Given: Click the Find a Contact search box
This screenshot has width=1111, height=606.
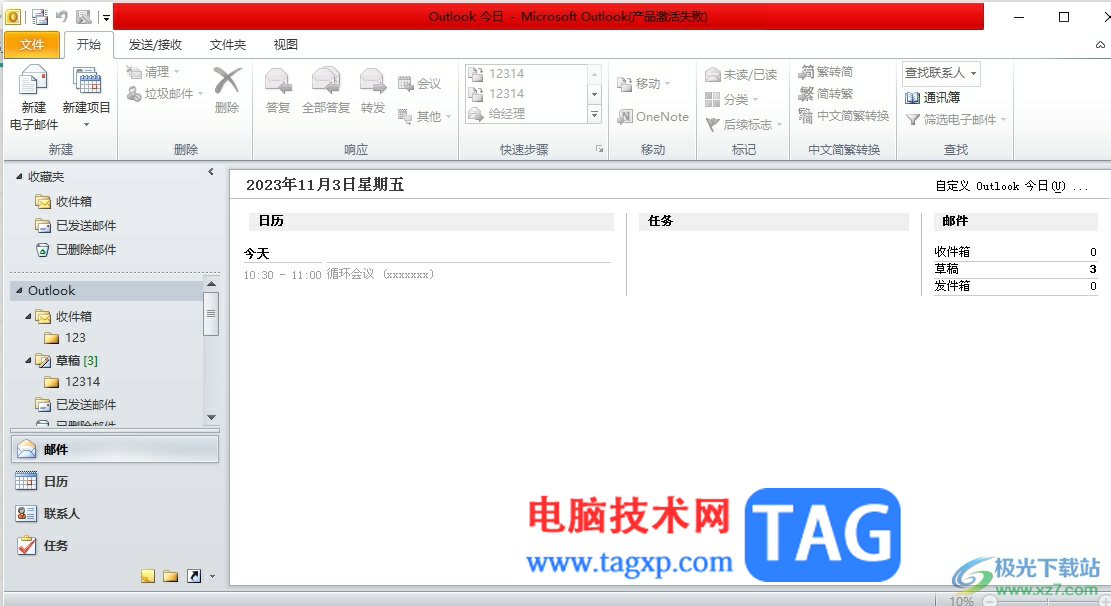Looking at the screenshot, I should coord(941,72).
